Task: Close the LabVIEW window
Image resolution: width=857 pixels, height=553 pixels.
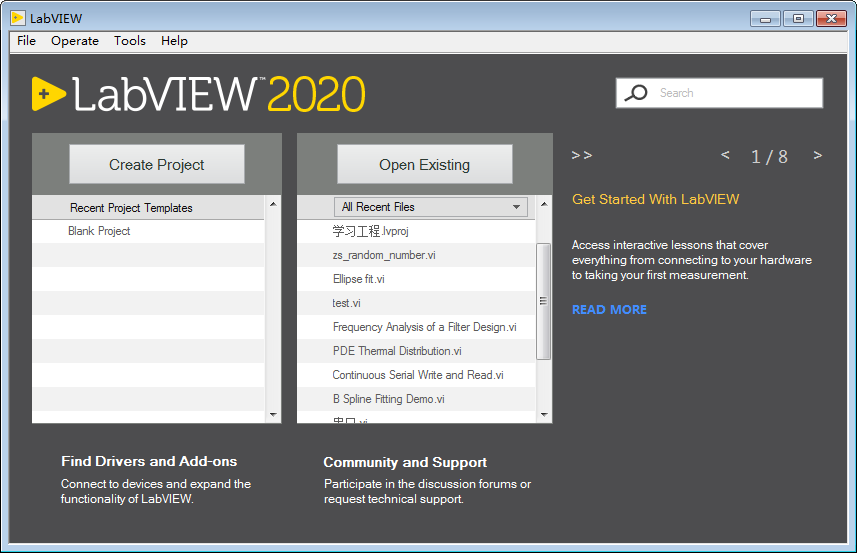Action: [831, 19]
